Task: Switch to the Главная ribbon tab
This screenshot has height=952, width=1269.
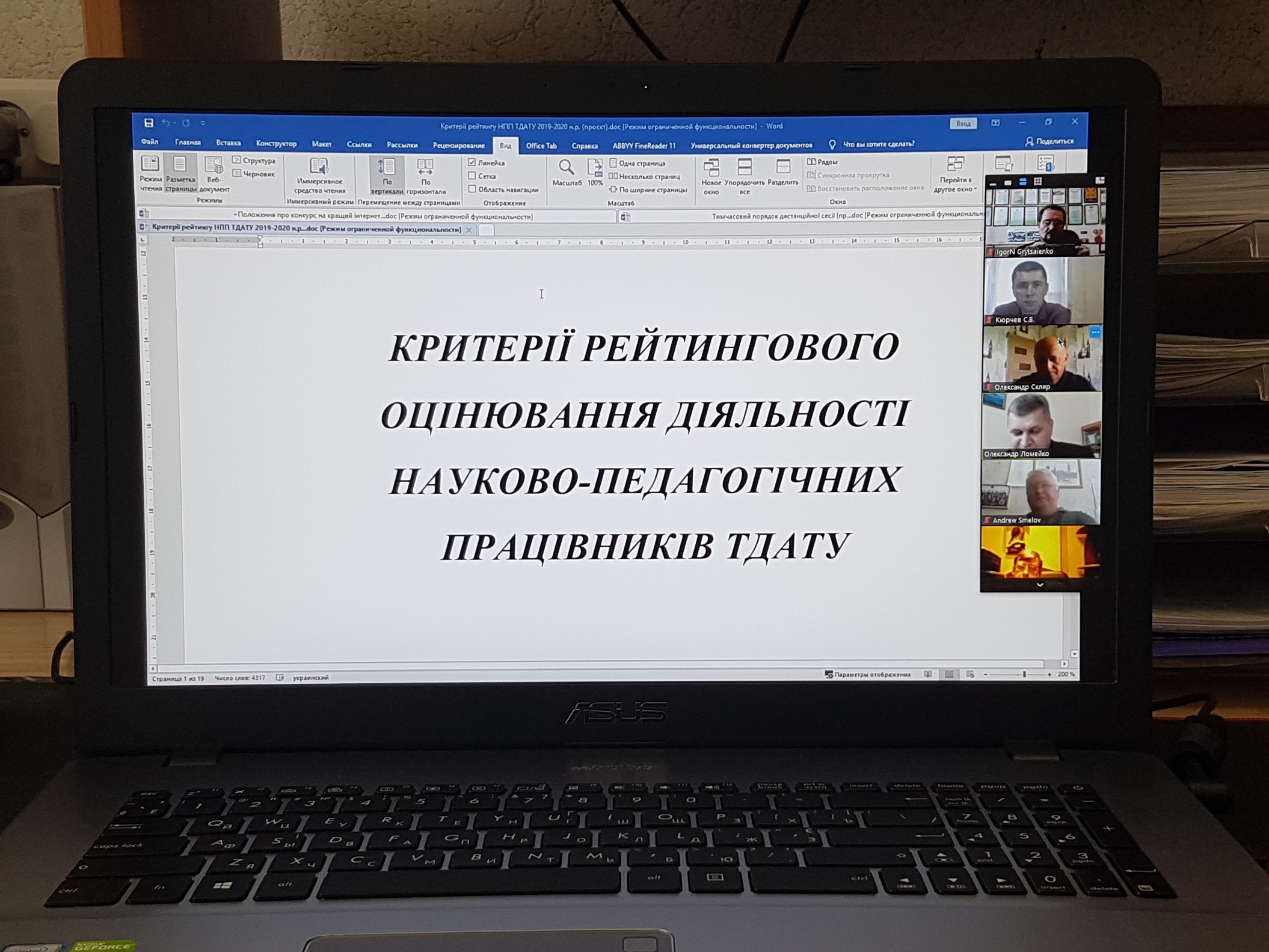Action: coord(188,143)
